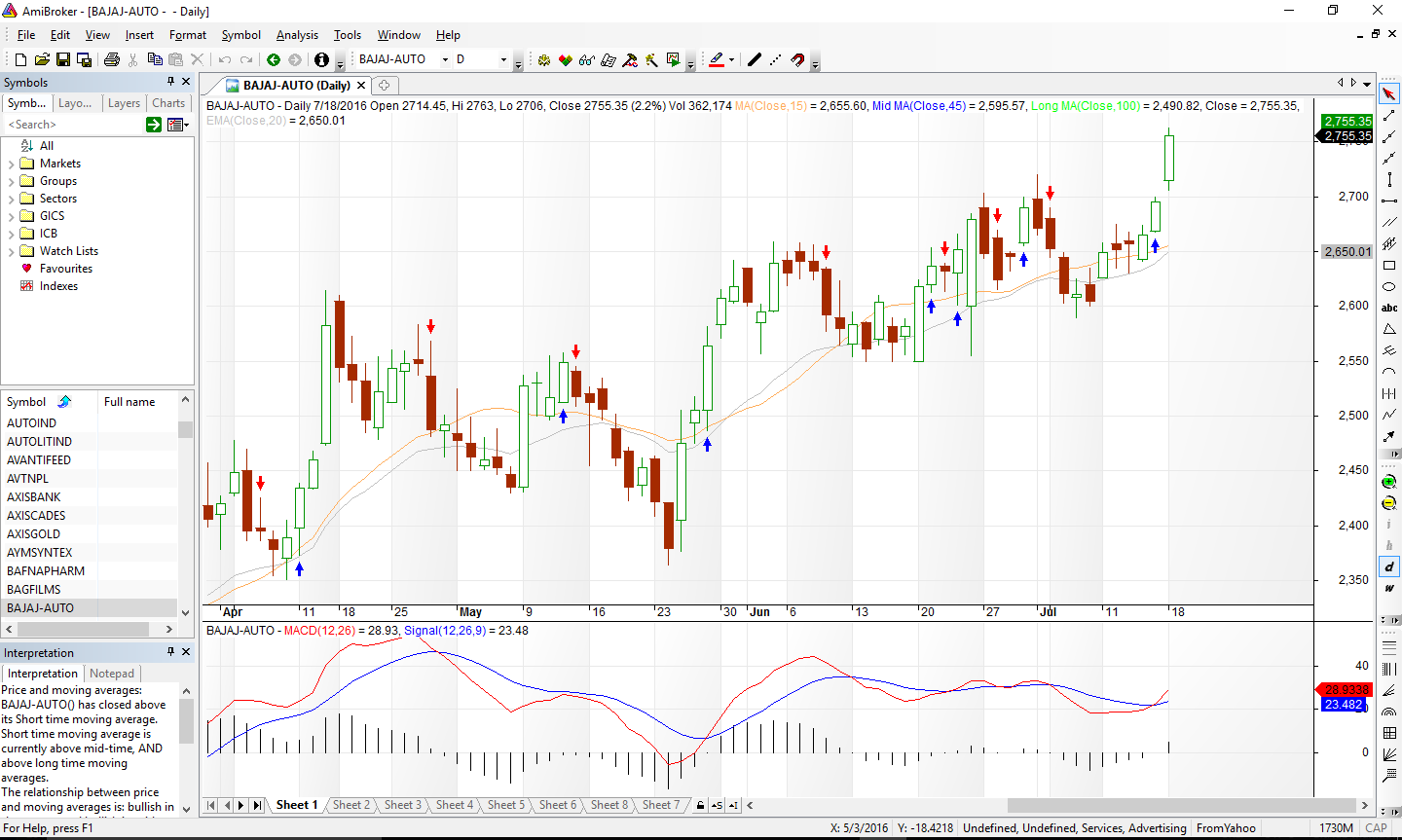Viewport: 1402px width, 840px height.
Task: Select the Trend line drawing tool
Action: 1389,115
